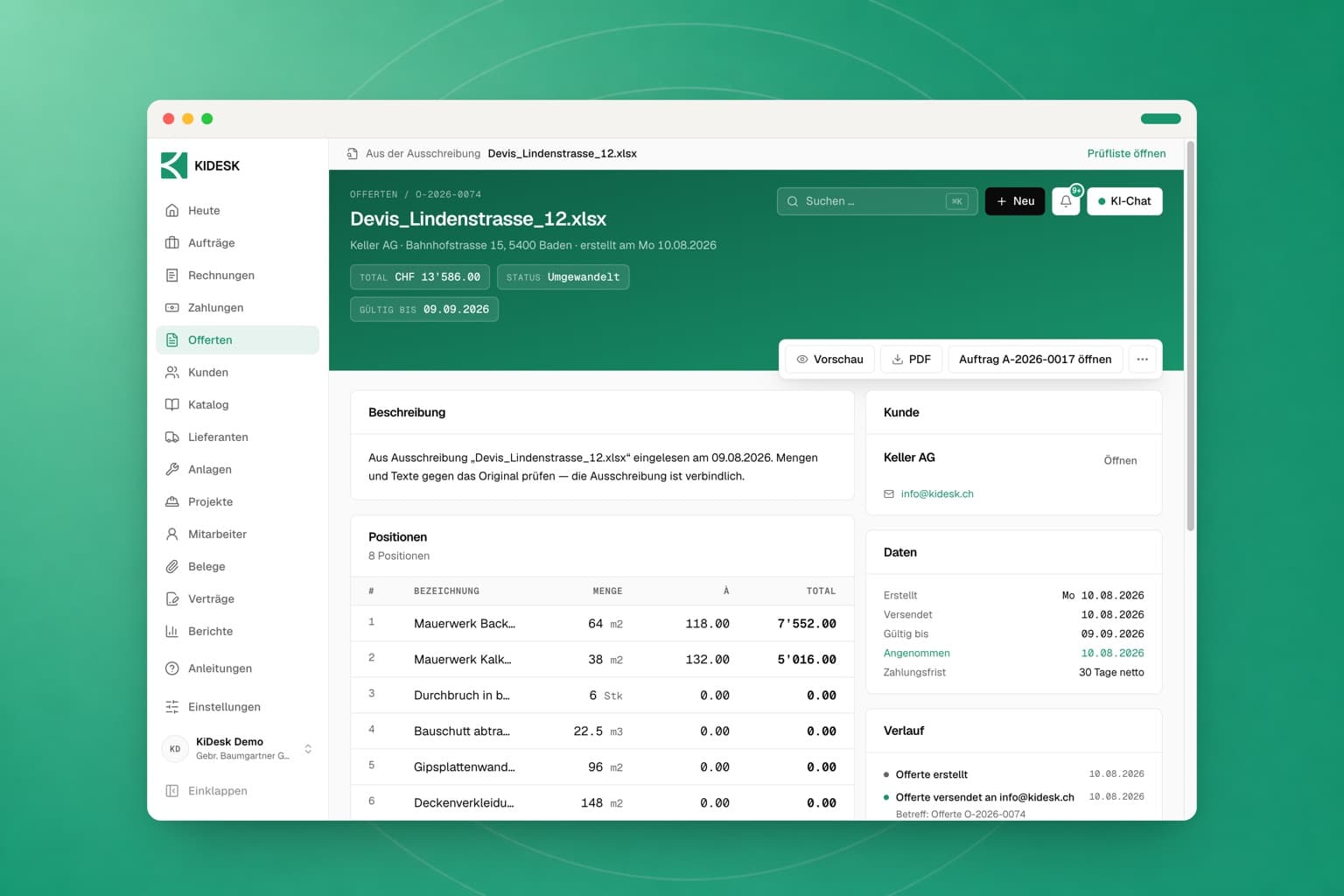Click the Status Umgewandelt badge

coord(563,277)
